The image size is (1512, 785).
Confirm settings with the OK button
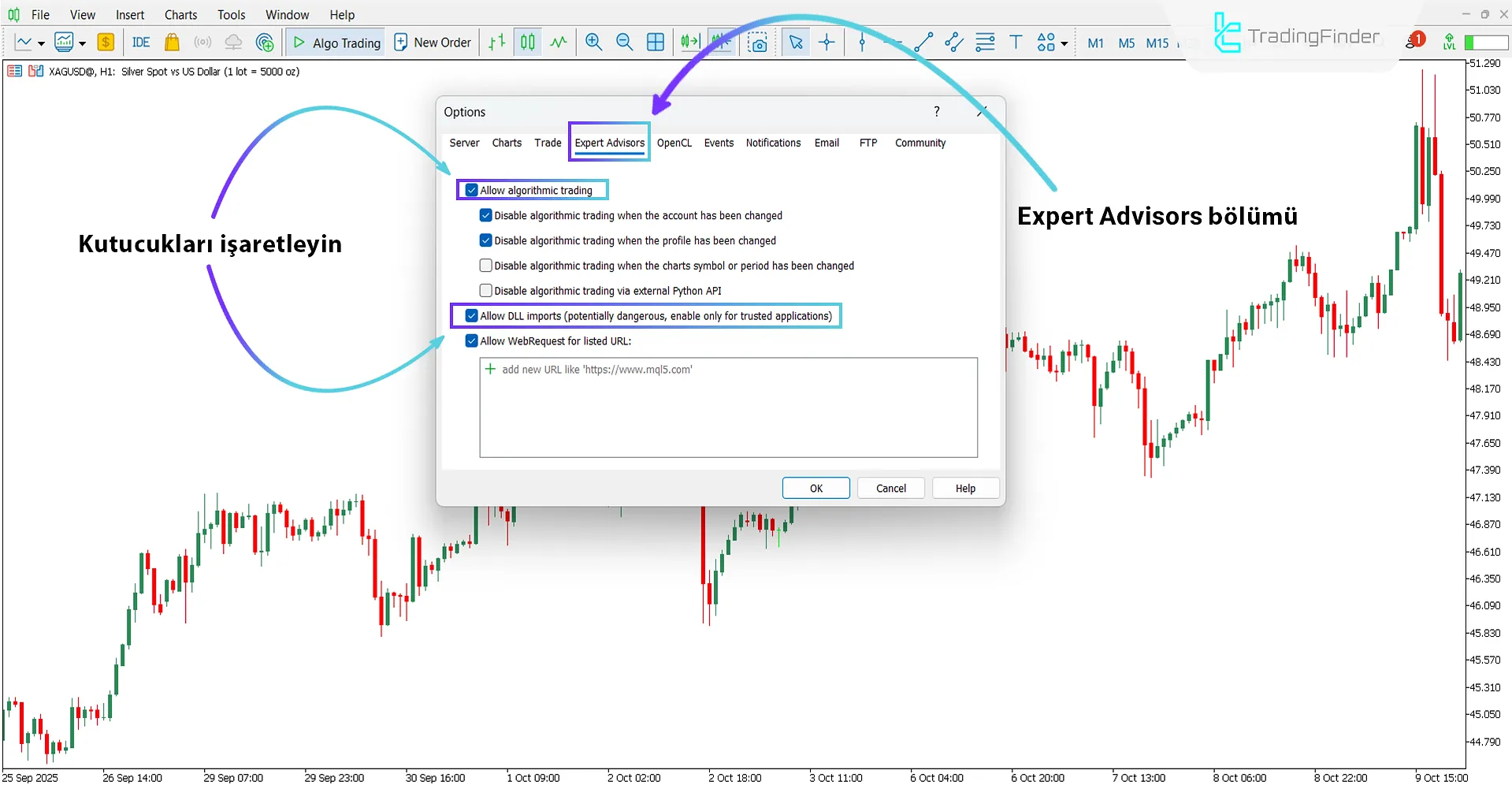(815, 487)
